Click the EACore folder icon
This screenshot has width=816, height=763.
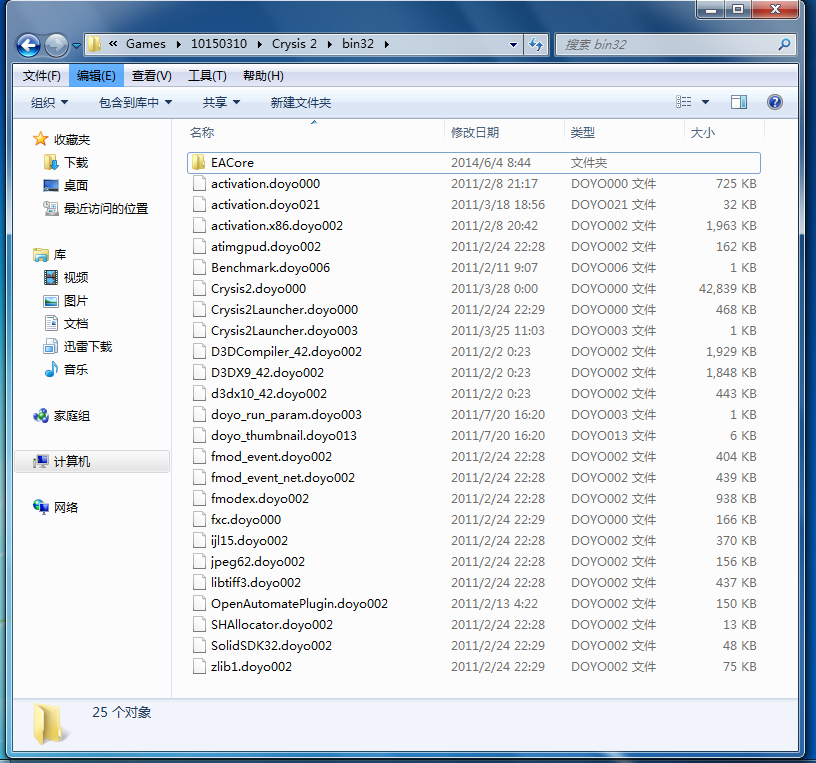click(x=199, y=162)
